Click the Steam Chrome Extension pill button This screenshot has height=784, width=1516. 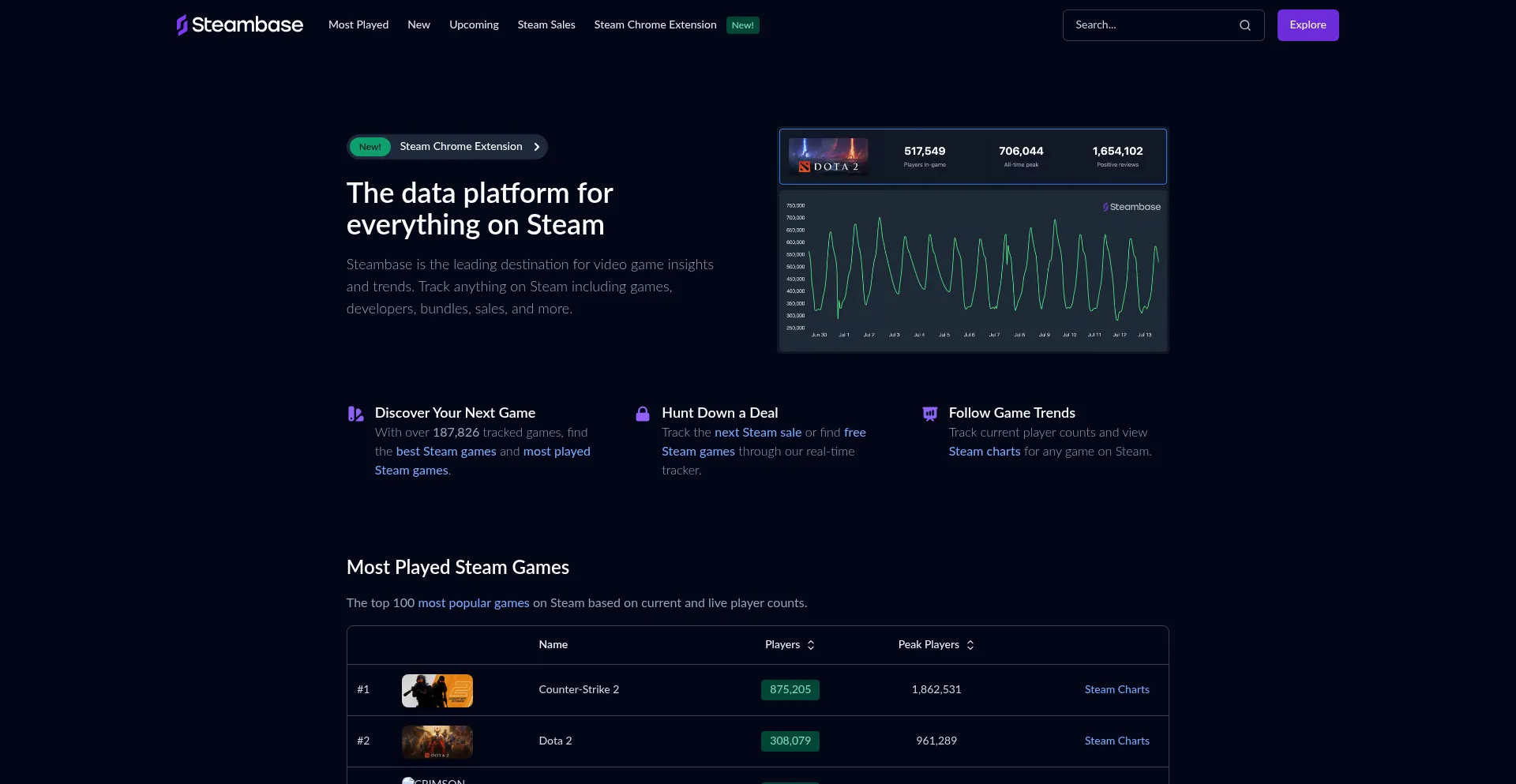(x=447, y=147)
